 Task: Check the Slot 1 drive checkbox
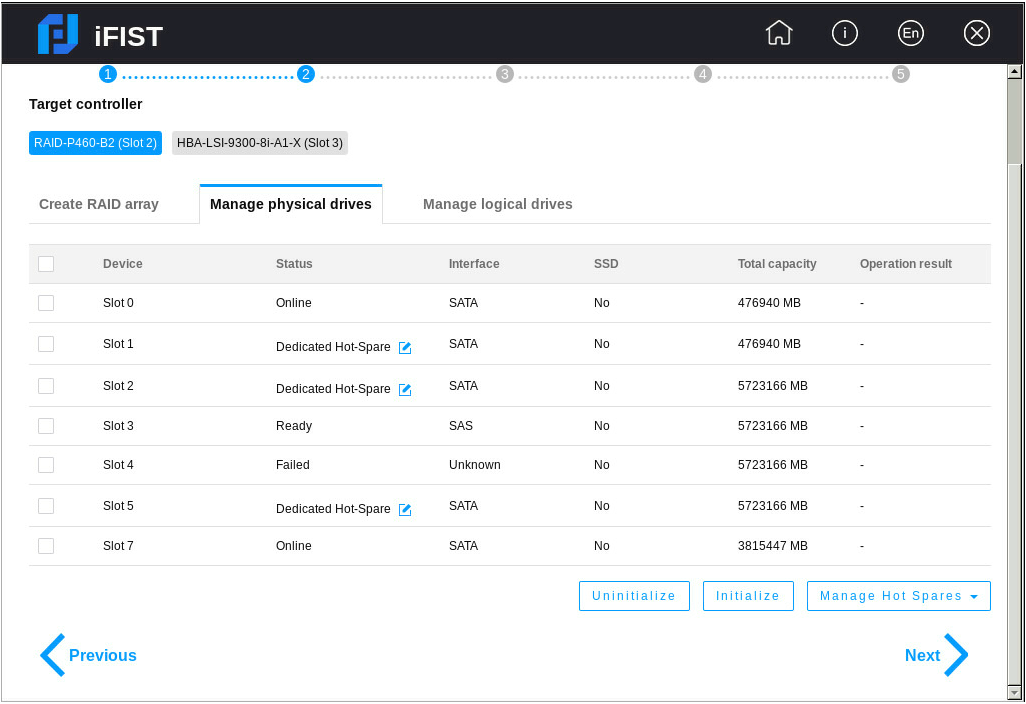click(x=46, y=344)
